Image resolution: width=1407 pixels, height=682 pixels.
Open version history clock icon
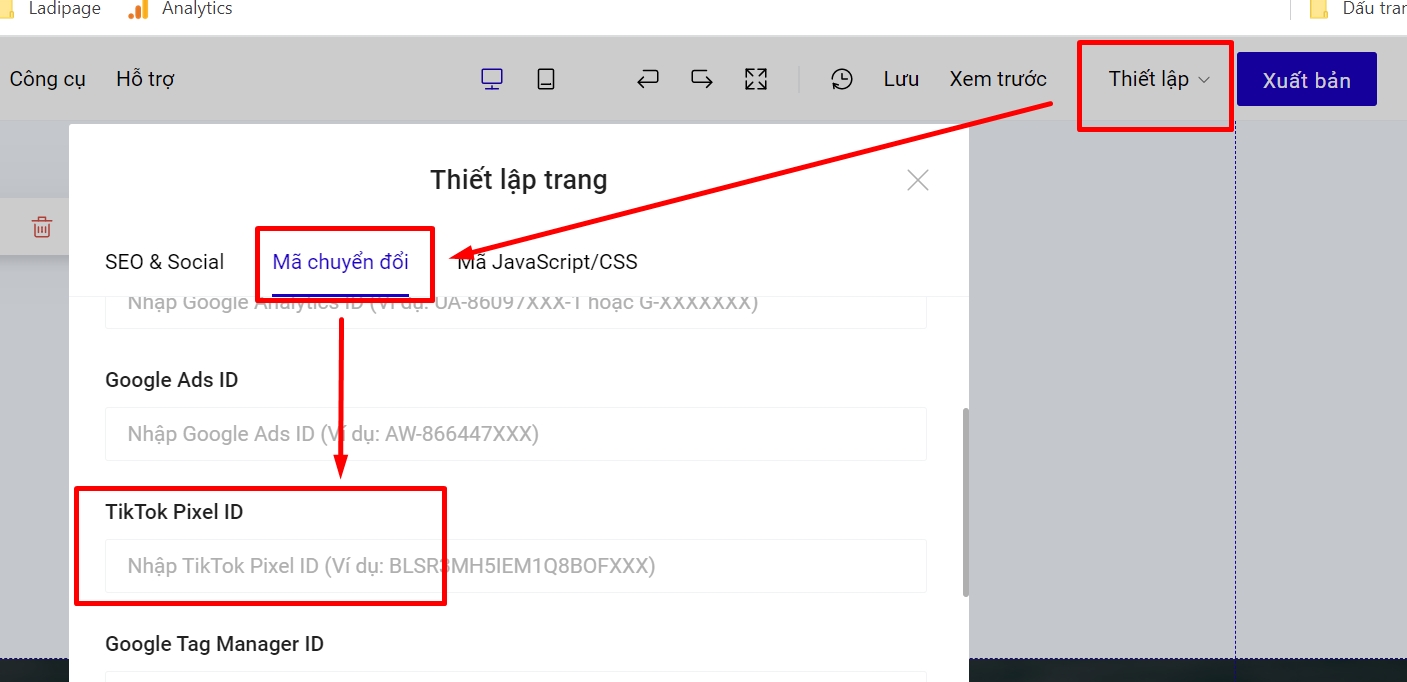pos(842,79)
